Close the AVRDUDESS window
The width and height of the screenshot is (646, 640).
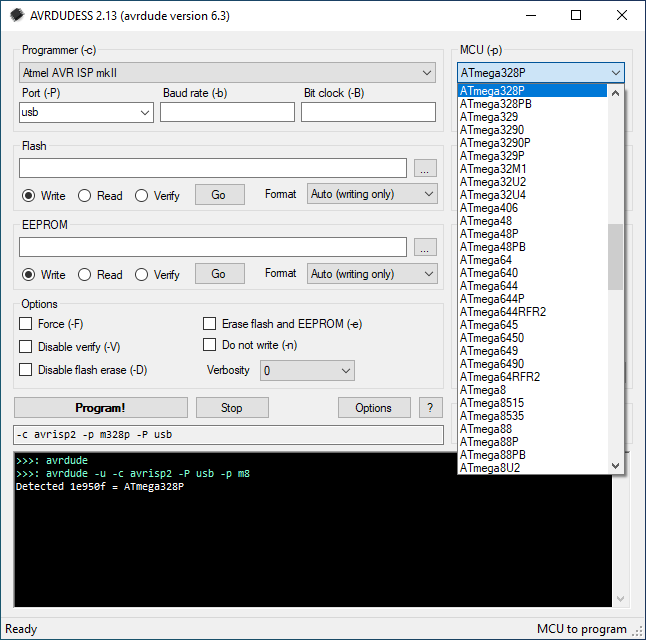(x=622, y=16)
